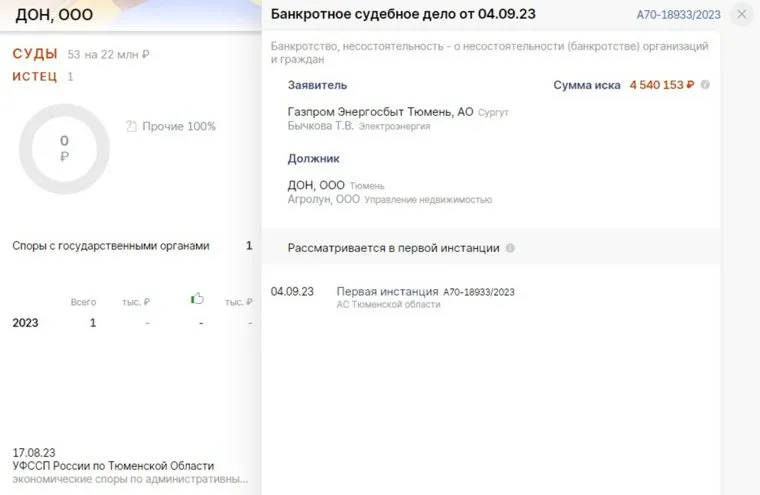760x495 pixels.
Task: Select the 'СУДЫ' section heading
Action: 35,54
